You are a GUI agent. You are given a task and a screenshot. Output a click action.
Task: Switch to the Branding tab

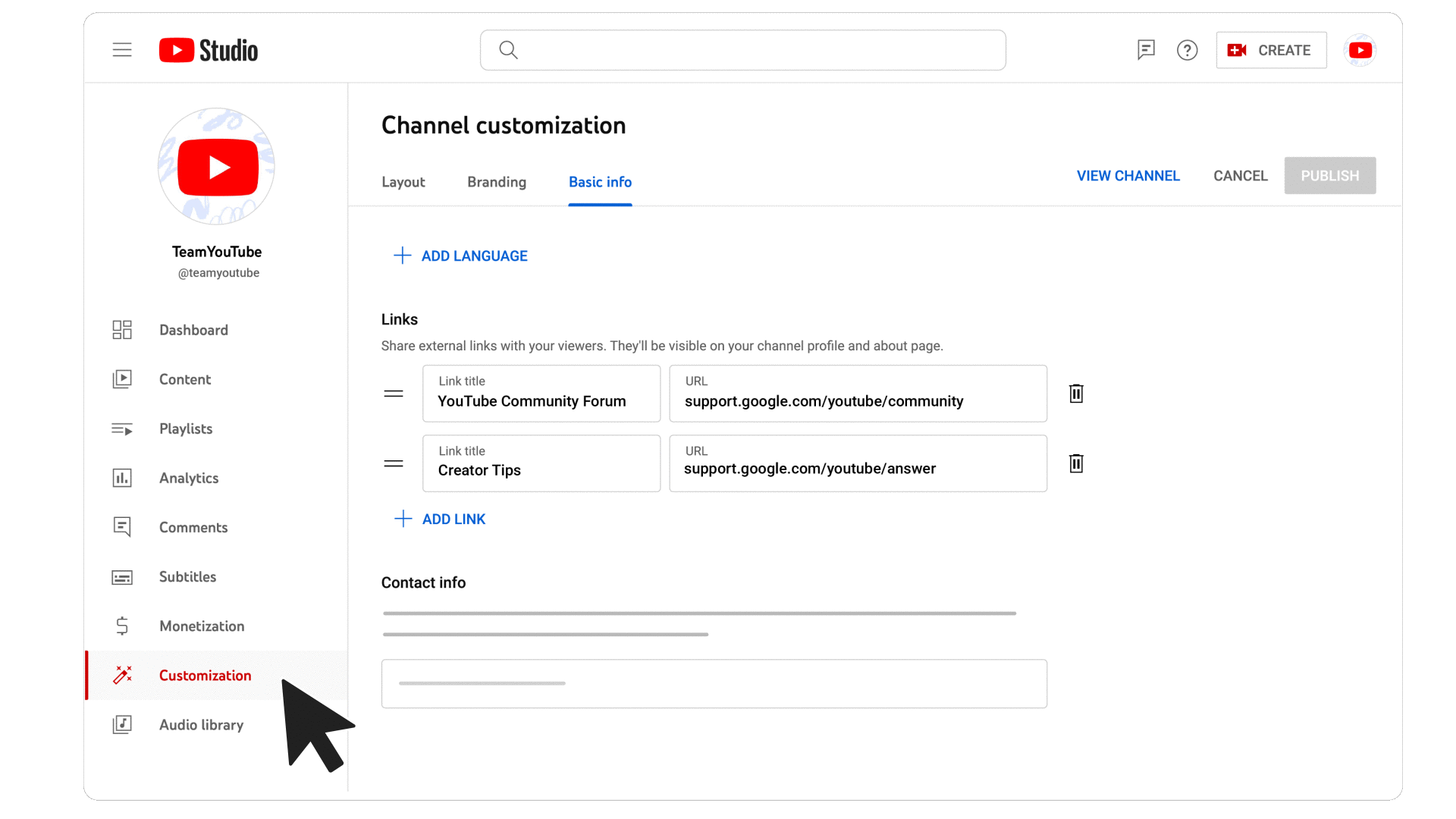click(497, 182)
